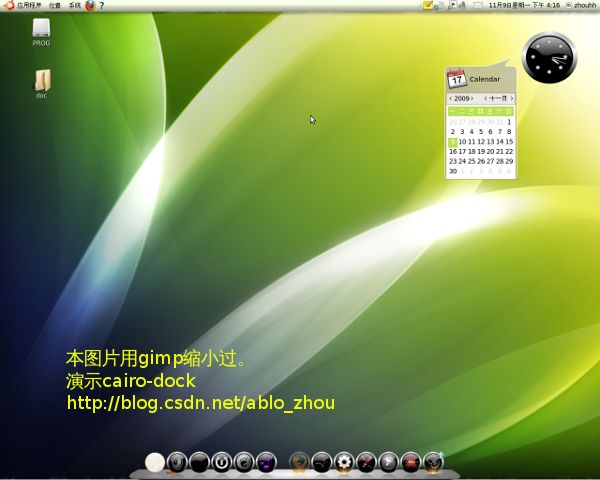This screenshot has width=600, height=480.
Task: Click the gray play arrow dock icon
Action: click(x=388, y=462)
